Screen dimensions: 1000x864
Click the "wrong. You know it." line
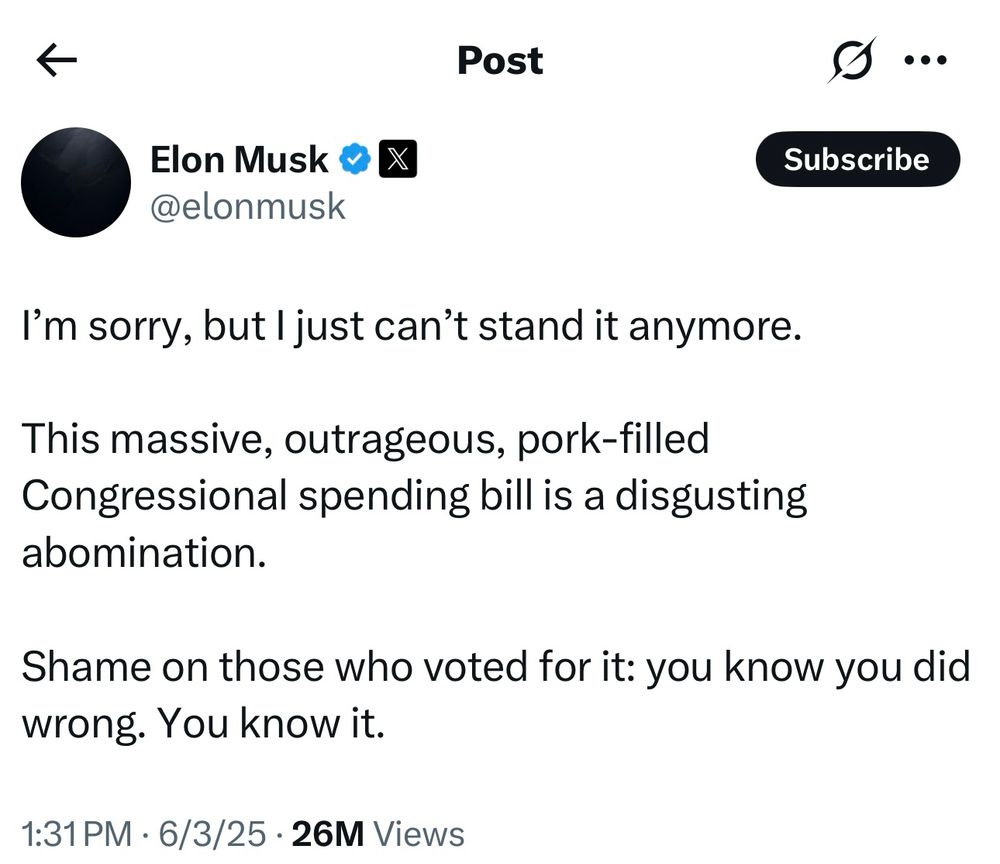203,722
